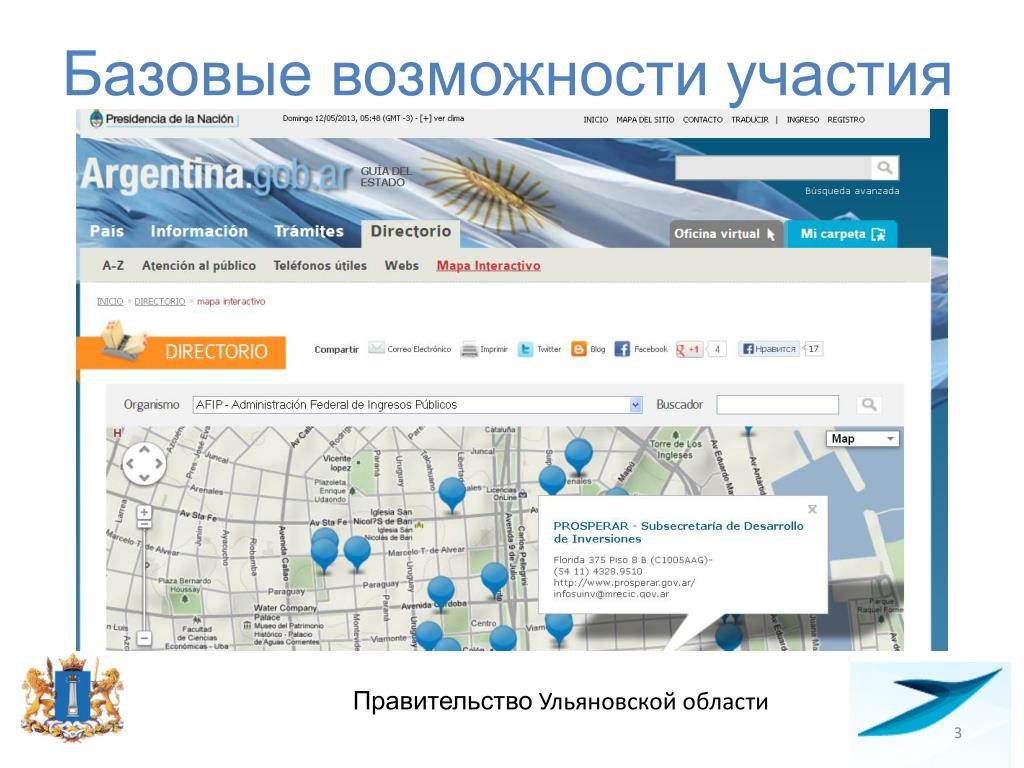
Task: Focus the header search input field
Action: point(773,168)
